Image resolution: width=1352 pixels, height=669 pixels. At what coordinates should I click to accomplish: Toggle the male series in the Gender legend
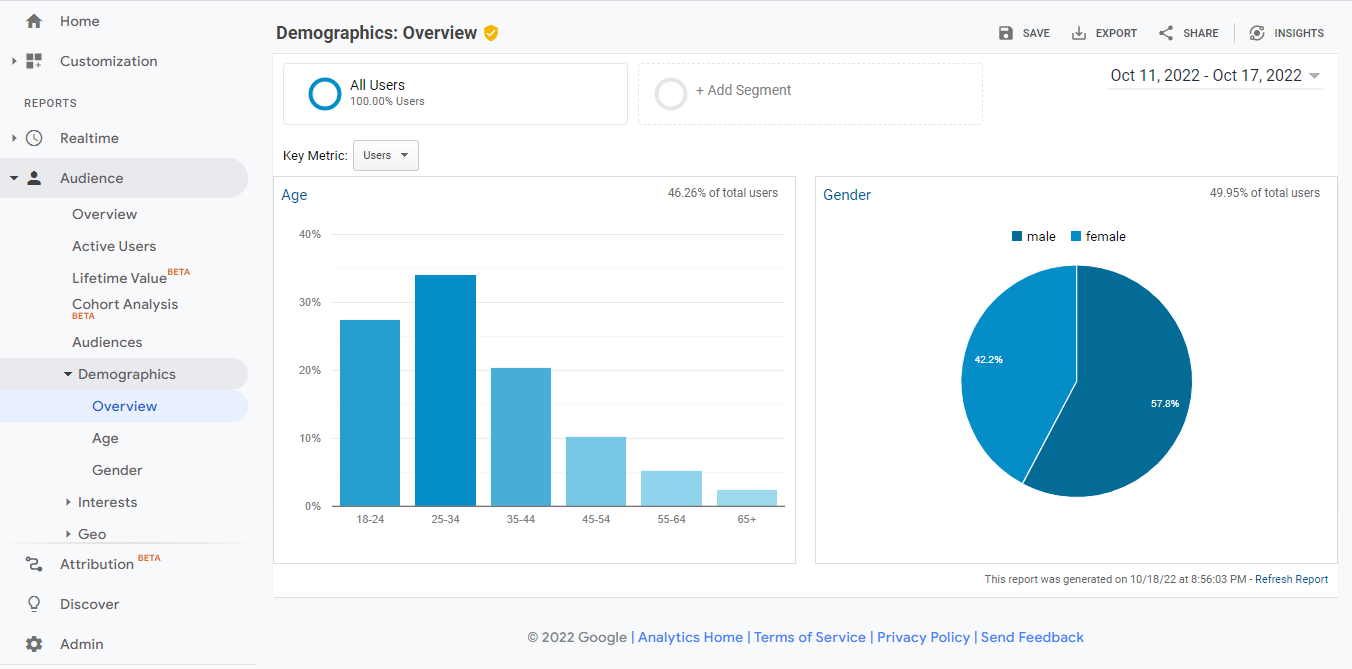tap(1034, 236)
